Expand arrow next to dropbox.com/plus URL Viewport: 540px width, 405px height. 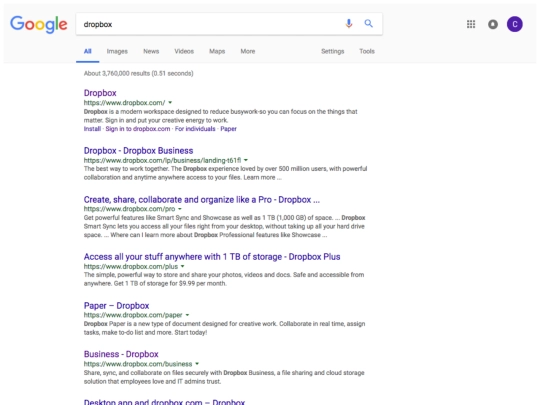click(183, 266)
